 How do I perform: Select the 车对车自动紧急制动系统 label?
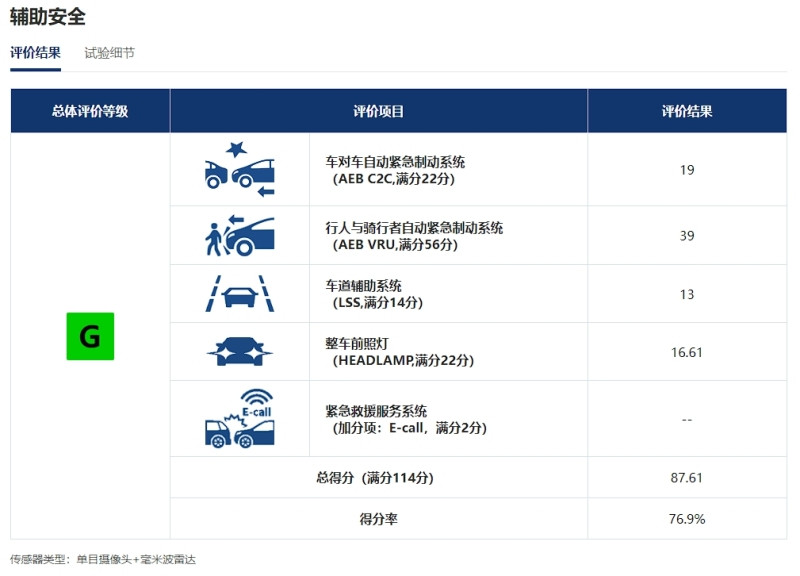[395, 162]
